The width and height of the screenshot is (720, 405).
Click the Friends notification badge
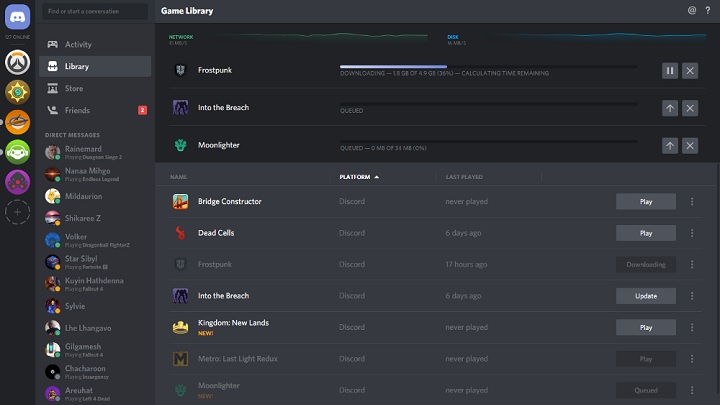click(x=142, y=110)
